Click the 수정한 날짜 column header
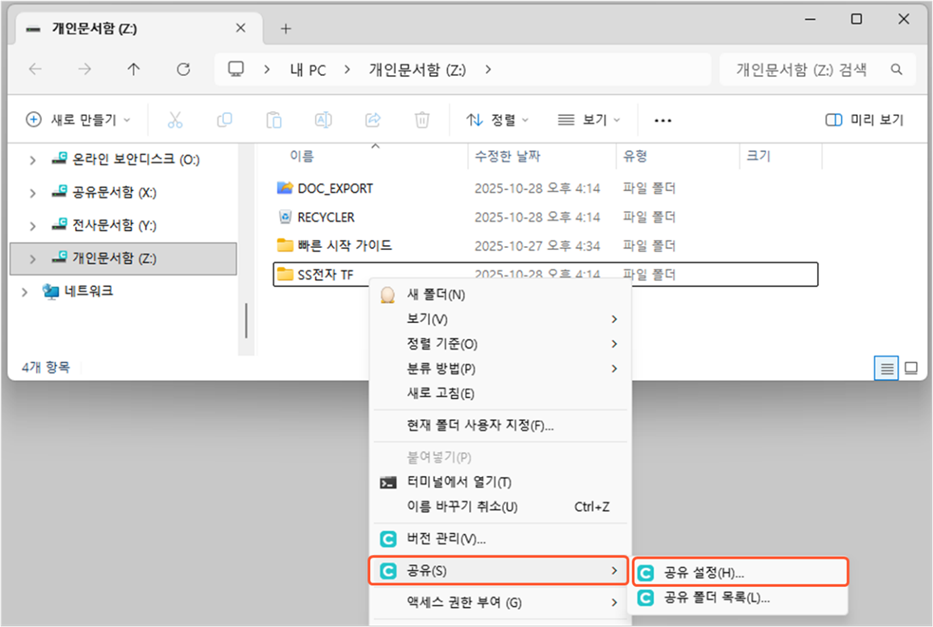 [507, 156]
